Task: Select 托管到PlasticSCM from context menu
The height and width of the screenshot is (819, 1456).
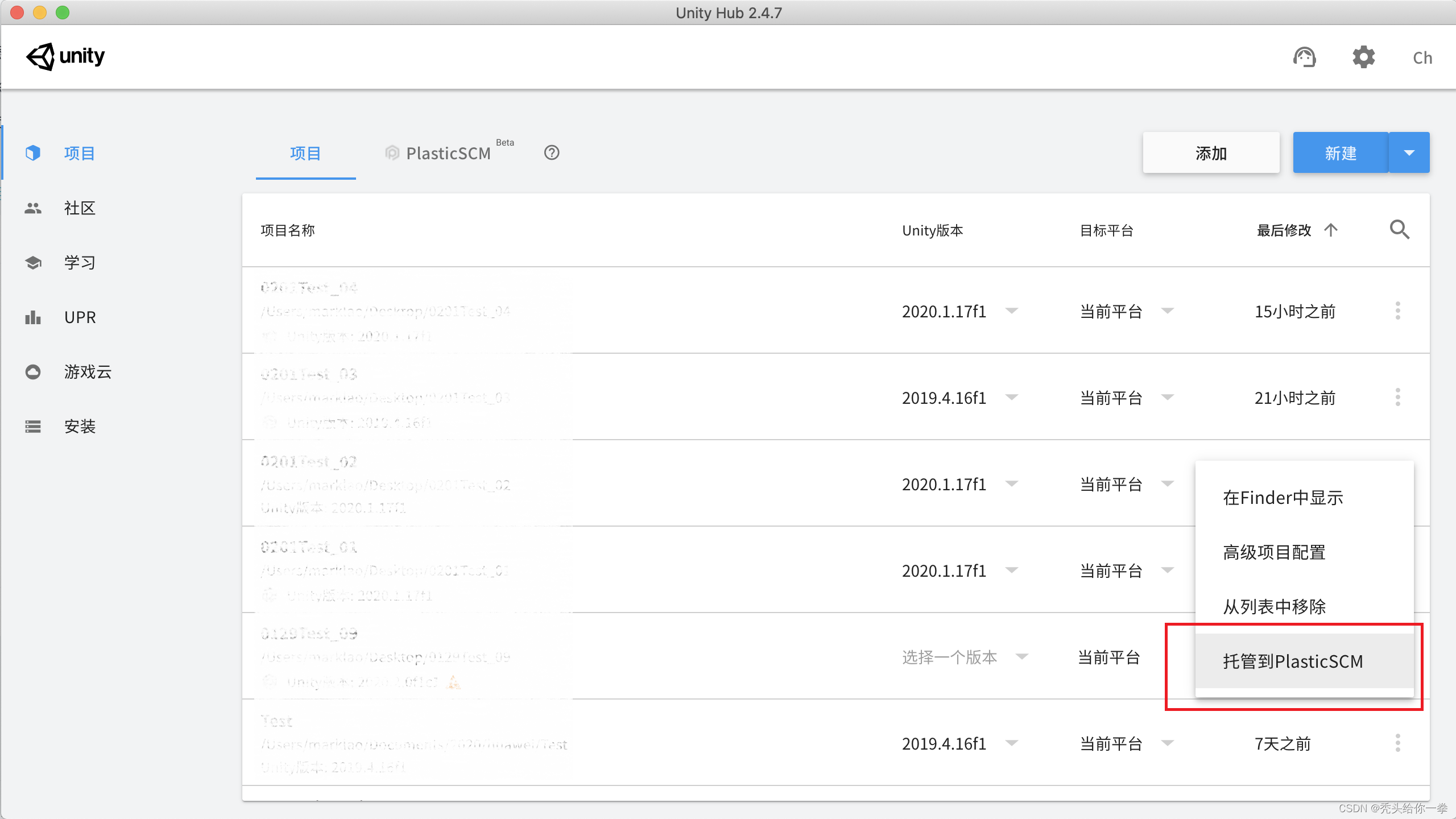Action: click(x=1293, y=661)
